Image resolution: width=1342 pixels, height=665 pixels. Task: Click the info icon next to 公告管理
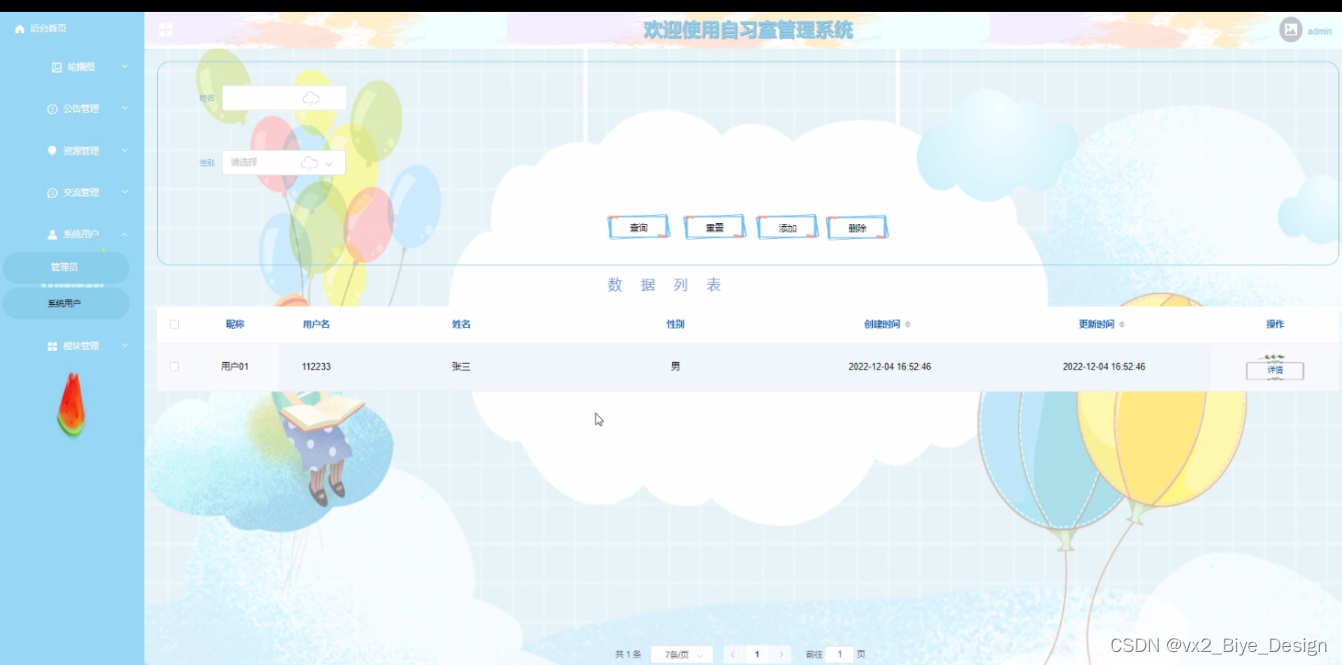(x=52, y=109)
